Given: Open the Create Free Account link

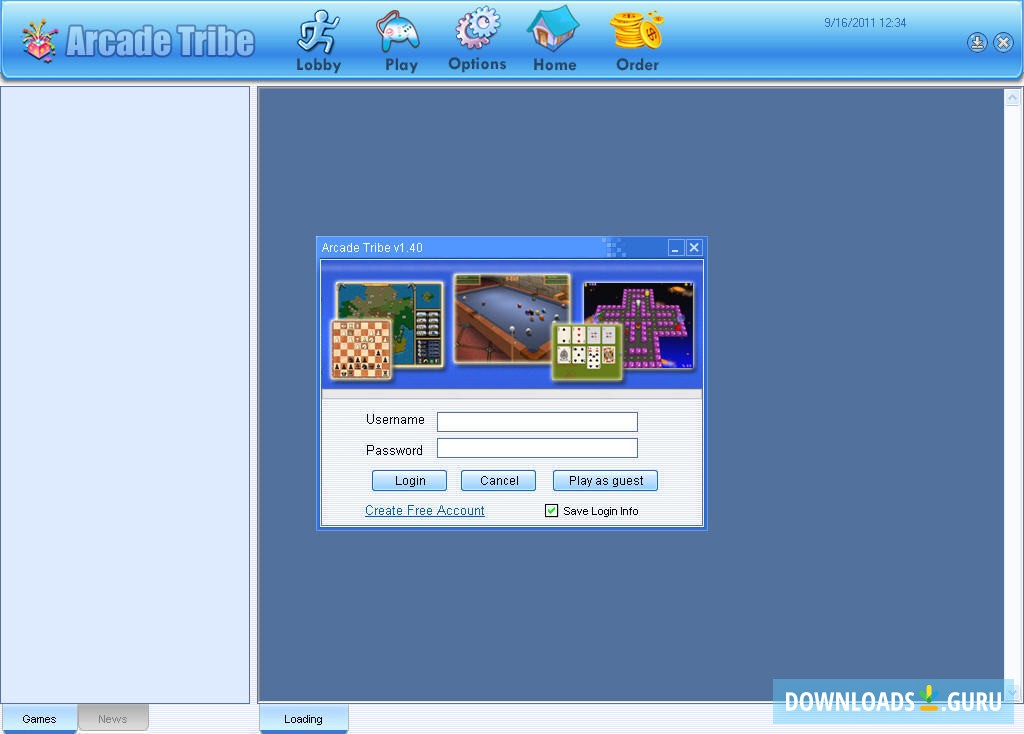Looking at the screenshot, I should tap(424, 511).
